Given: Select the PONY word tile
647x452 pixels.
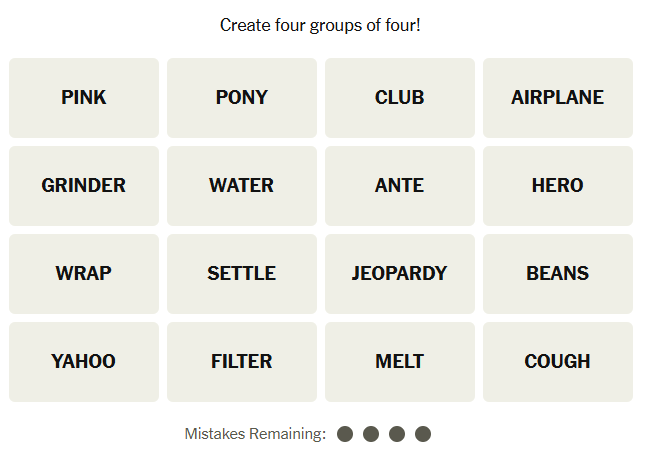Looking at the screenshot, I should 242,98.
